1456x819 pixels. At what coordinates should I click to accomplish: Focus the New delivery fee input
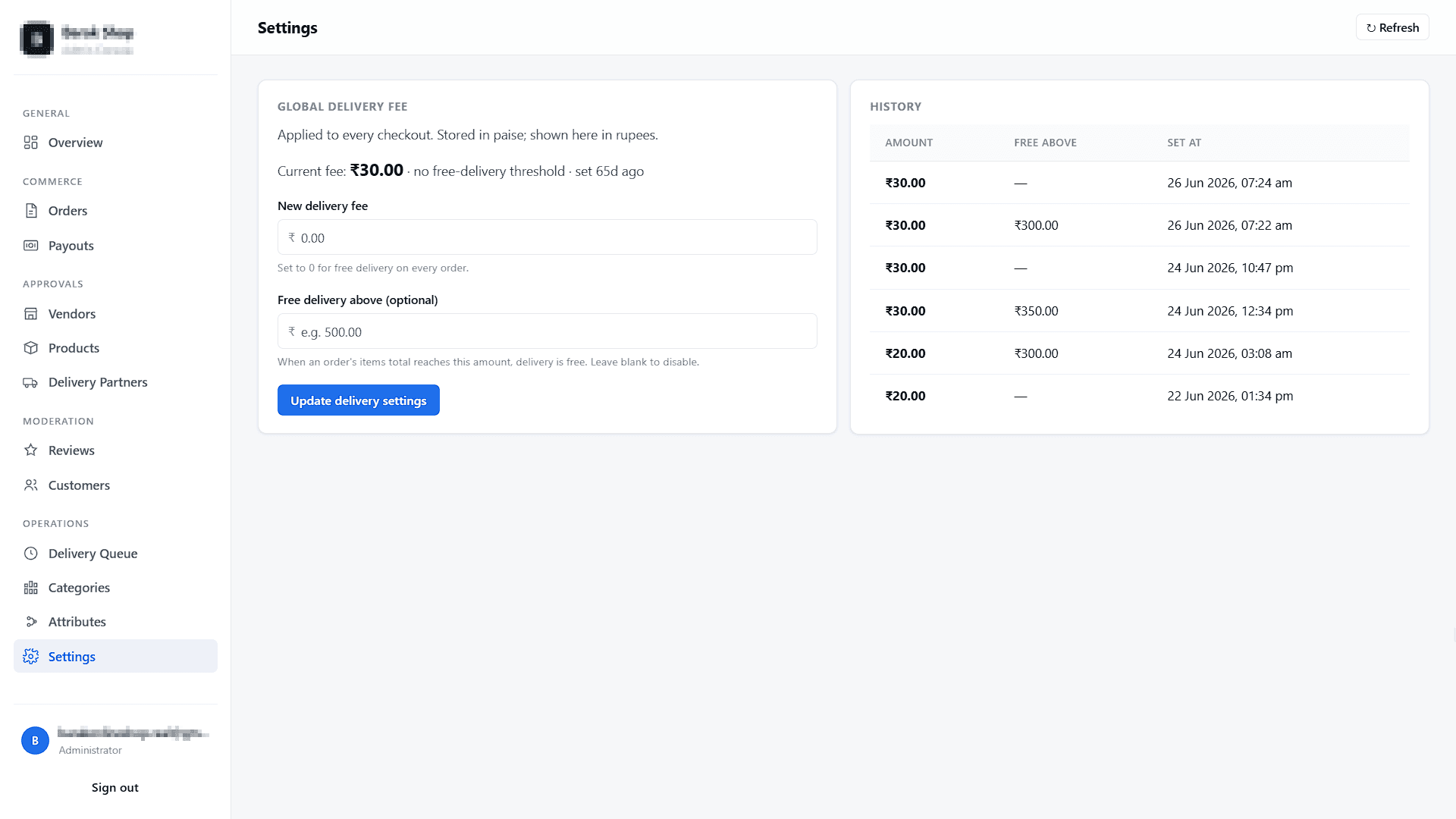(x=548, y=237)
